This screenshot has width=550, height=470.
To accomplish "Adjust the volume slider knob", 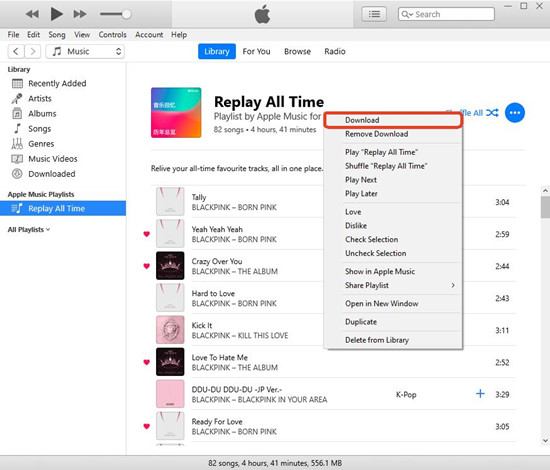I will tap(126, 14).
